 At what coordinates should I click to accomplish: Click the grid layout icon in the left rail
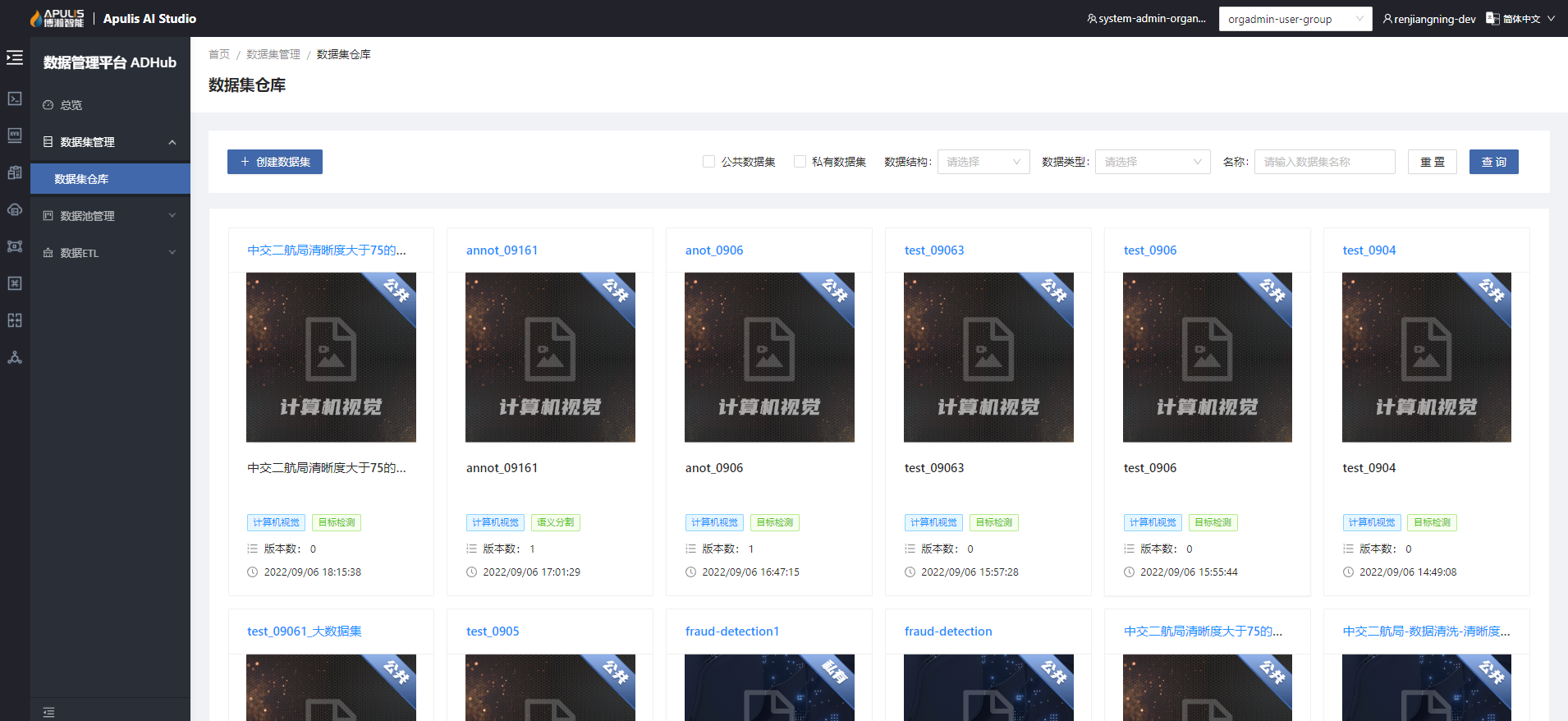[x=15, y=320]
